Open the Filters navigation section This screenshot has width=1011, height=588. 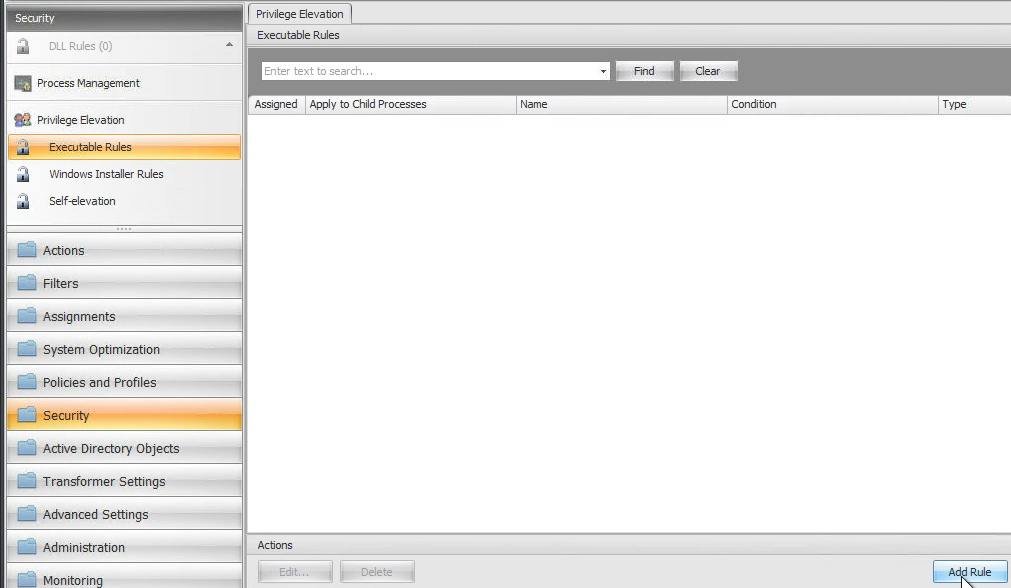click(x=124, y=283)
